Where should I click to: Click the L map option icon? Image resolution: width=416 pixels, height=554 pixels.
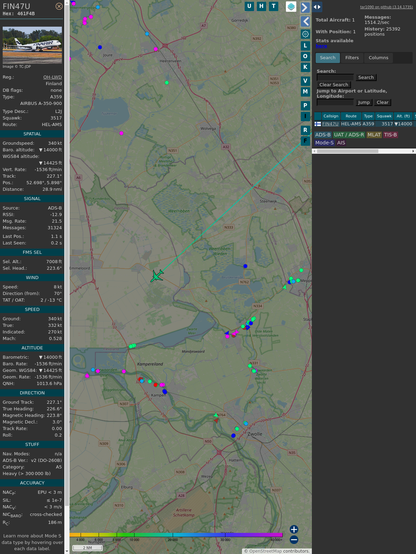point(305,46)
